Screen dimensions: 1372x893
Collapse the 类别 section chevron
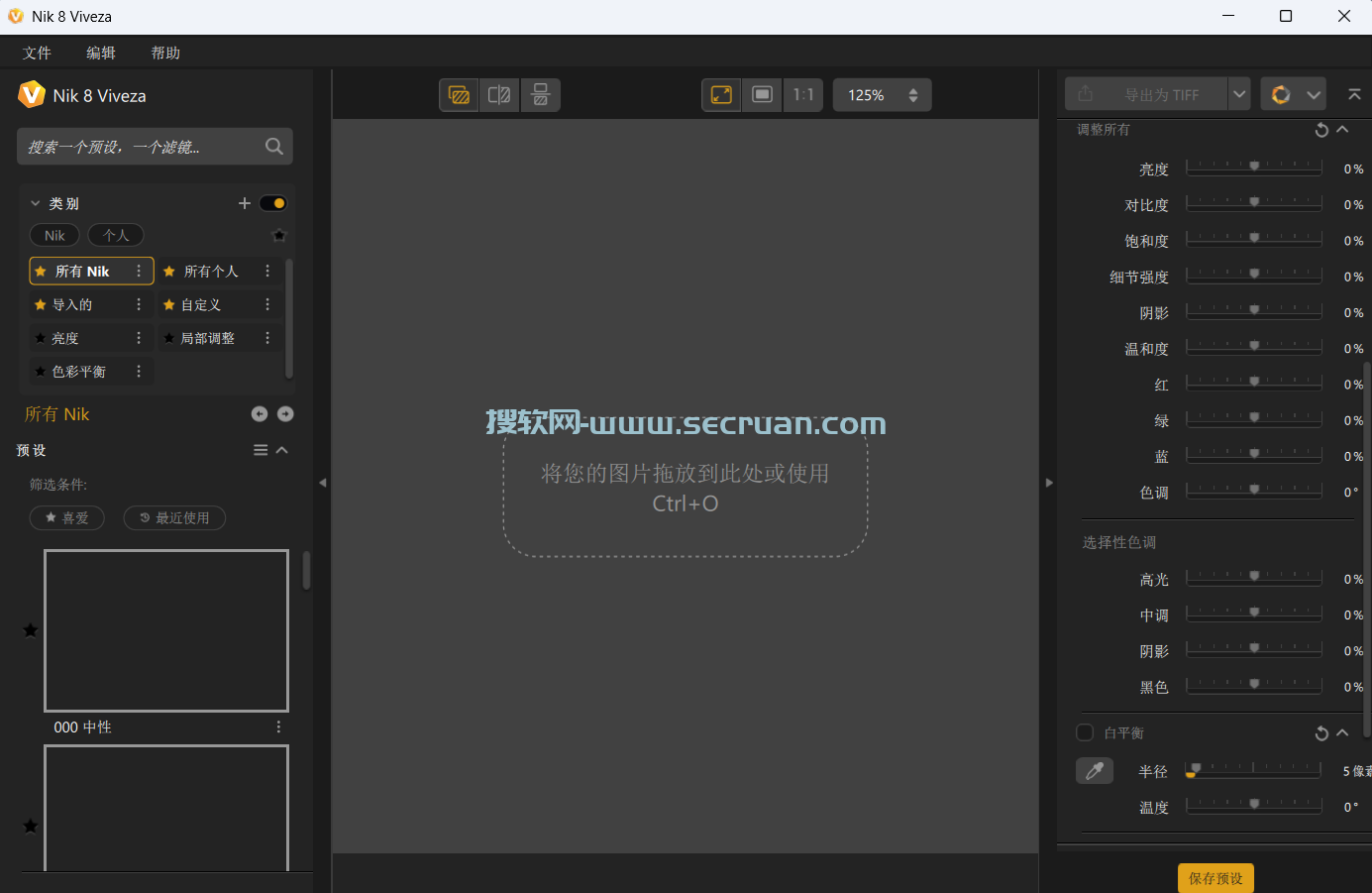pyautogui.click(x=36, y=203)
